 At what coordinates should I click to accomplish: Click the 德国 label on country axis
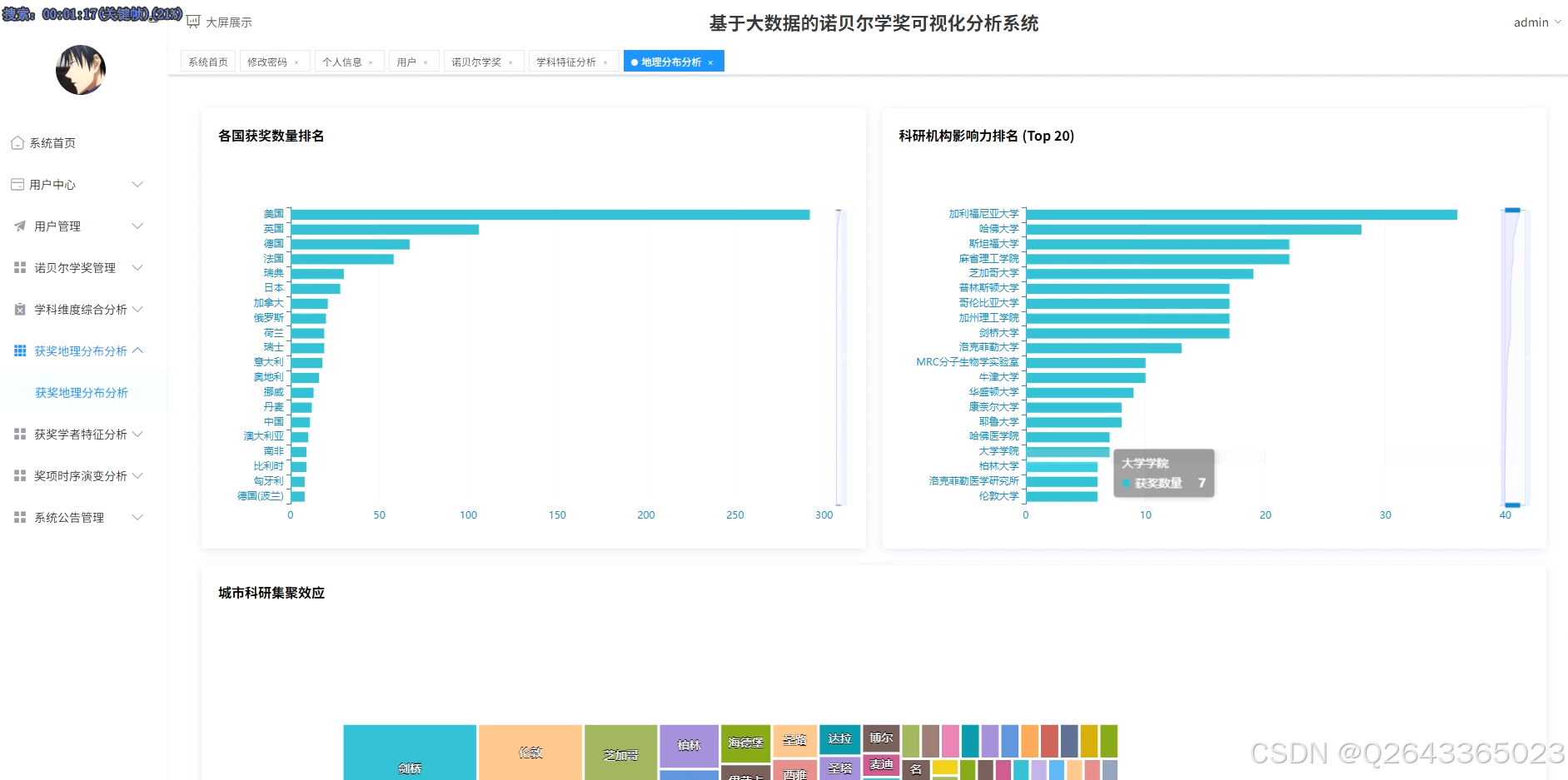click(274, 244)
